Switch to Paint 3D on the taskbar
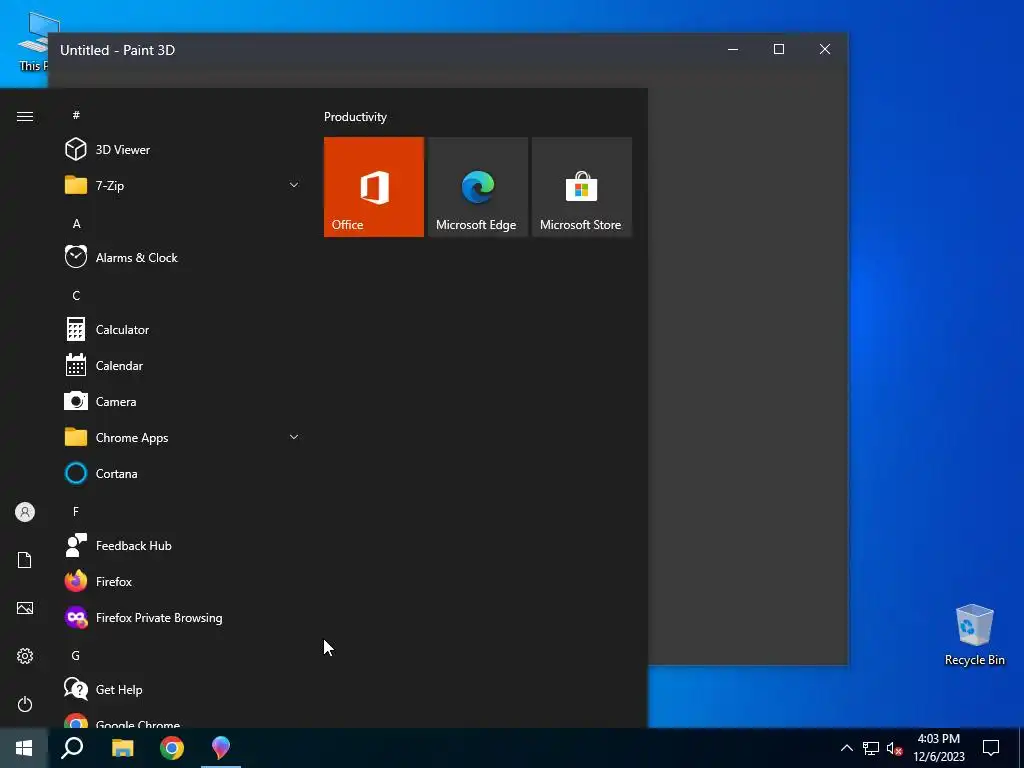This screenshot has width=1024, height=768. click(x=221, y=748)
